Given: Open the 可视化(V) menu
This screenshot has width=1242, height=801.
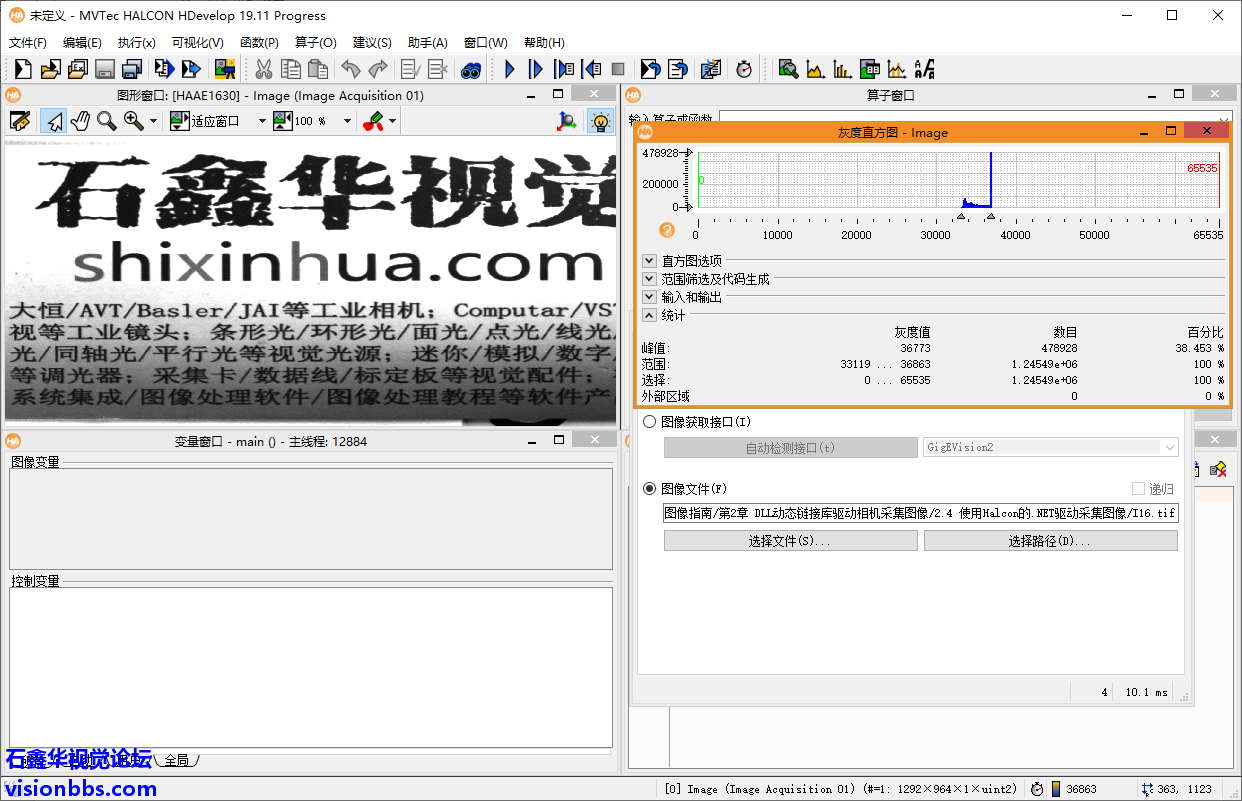Looking at the screenshot, I should coord(198,42).
